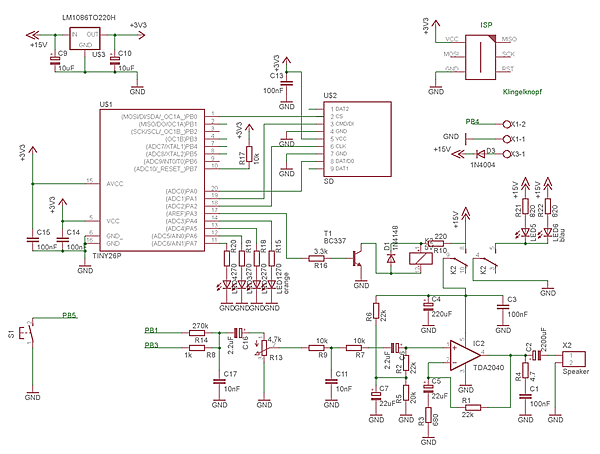Viewport: 600px width, 454px height.
Task: Click the LM1086TO220H part name
Action: tap(88, 18)
